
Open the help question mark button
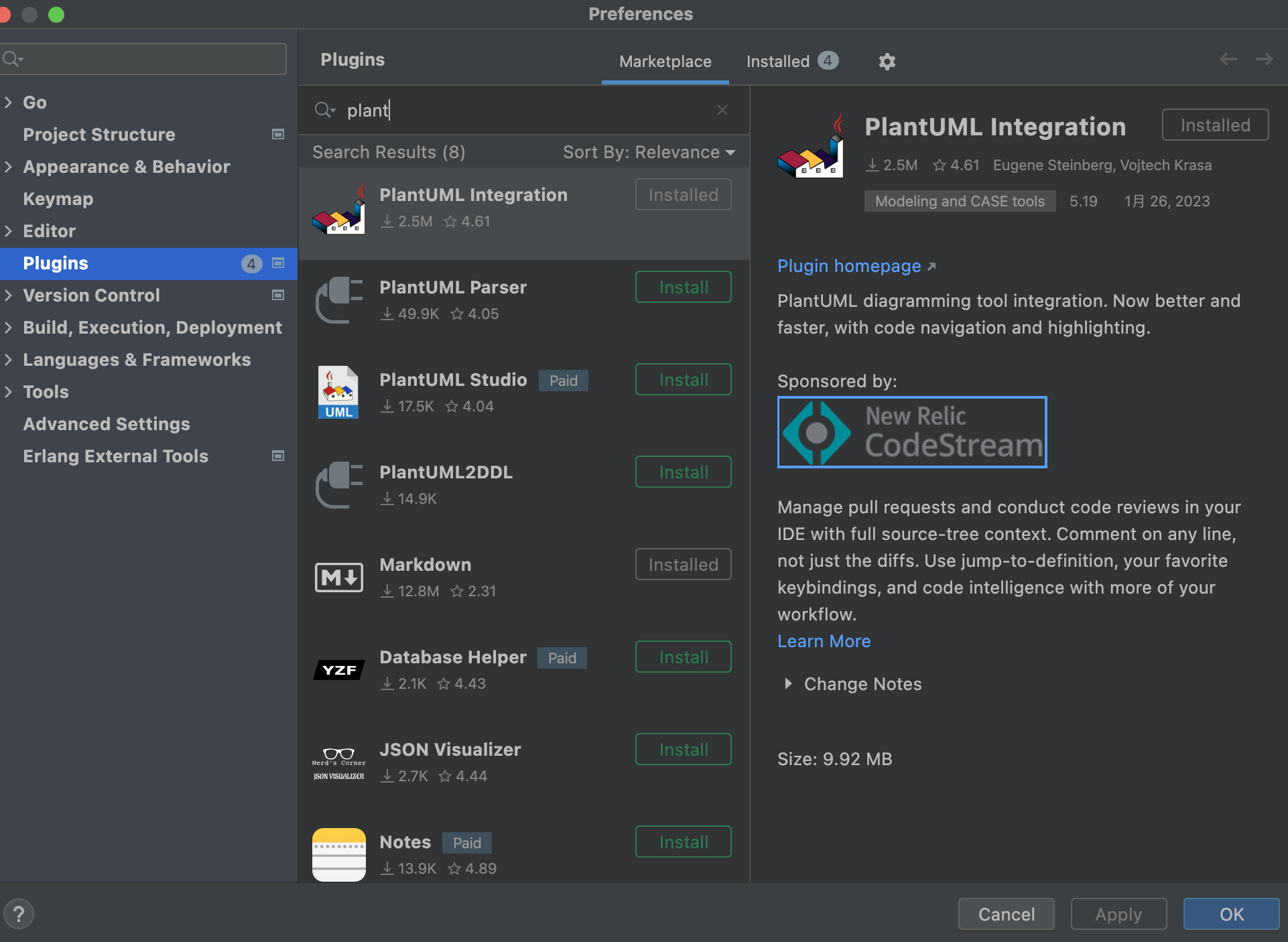click(x=19, y=913)
